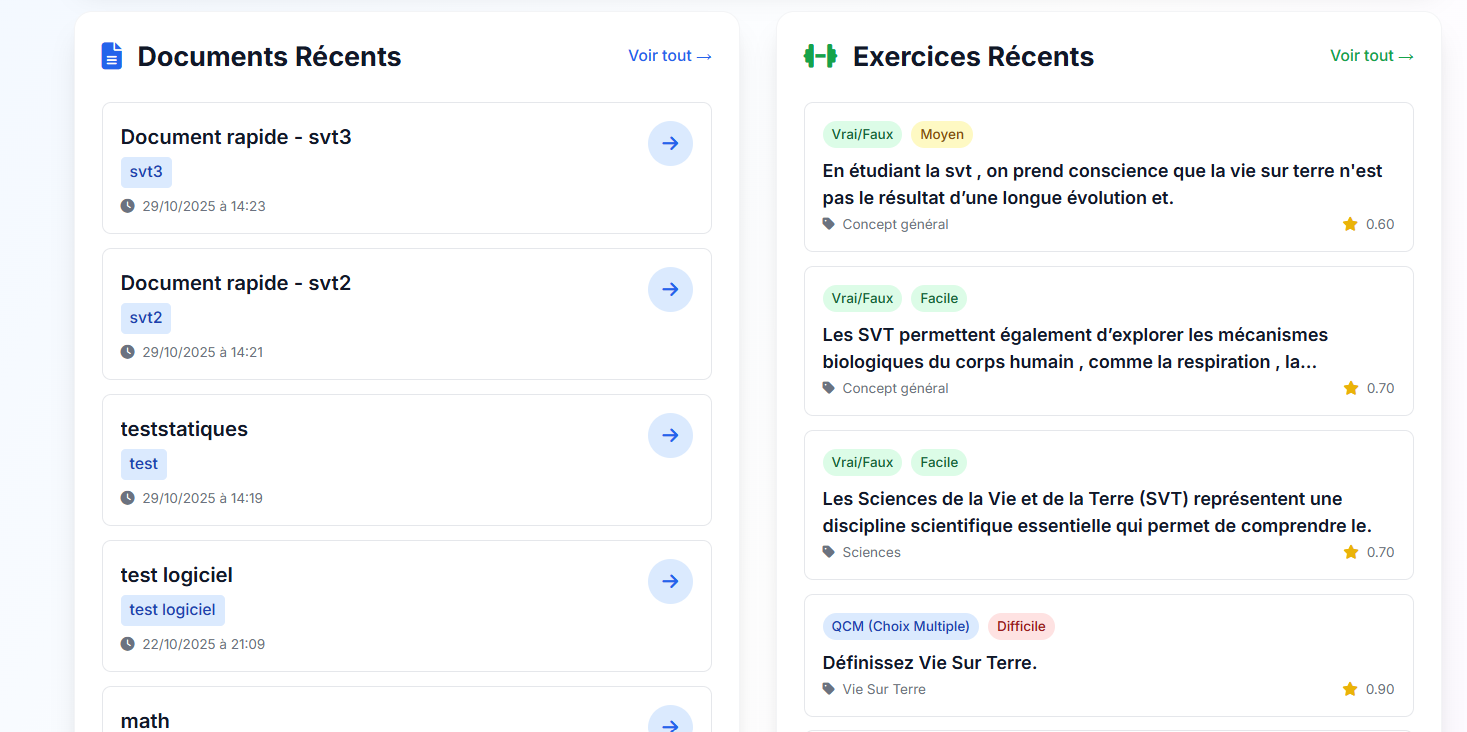Click the tag icon next to Sciences
The image size is (1467, 732).
[x=829, y=552]
